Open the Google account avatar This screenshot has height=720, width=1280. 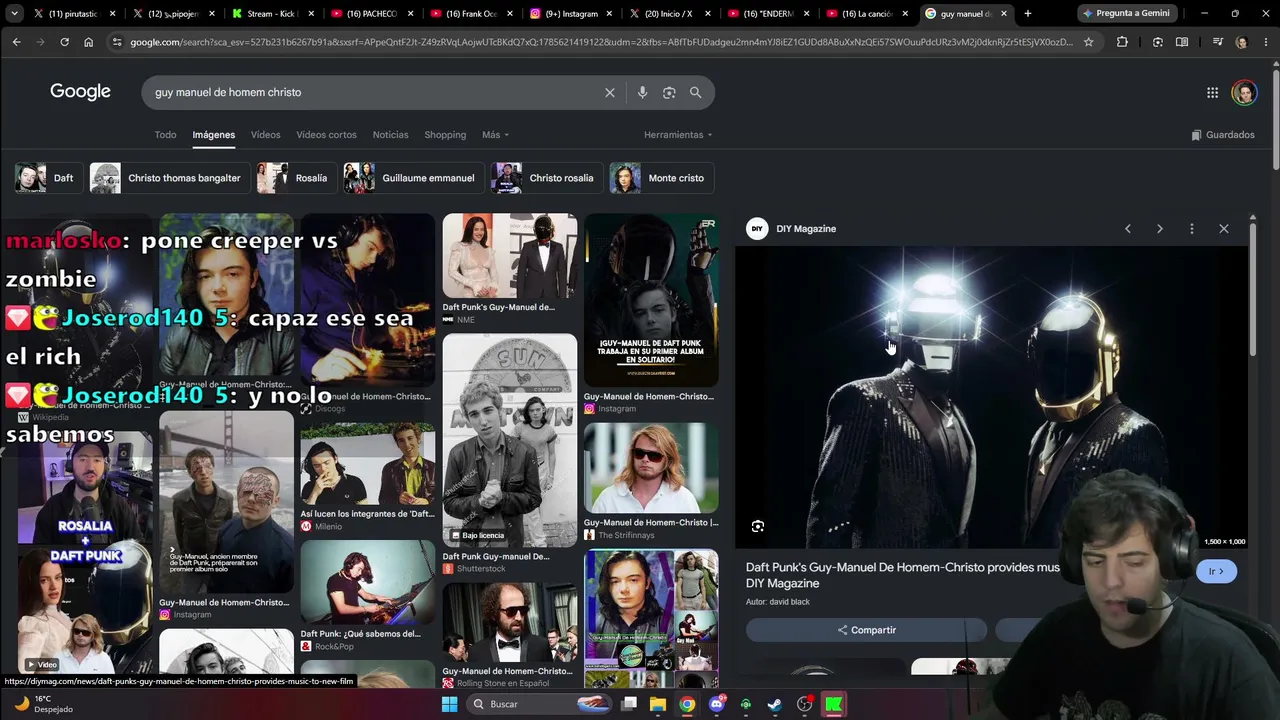[1244, 93]
